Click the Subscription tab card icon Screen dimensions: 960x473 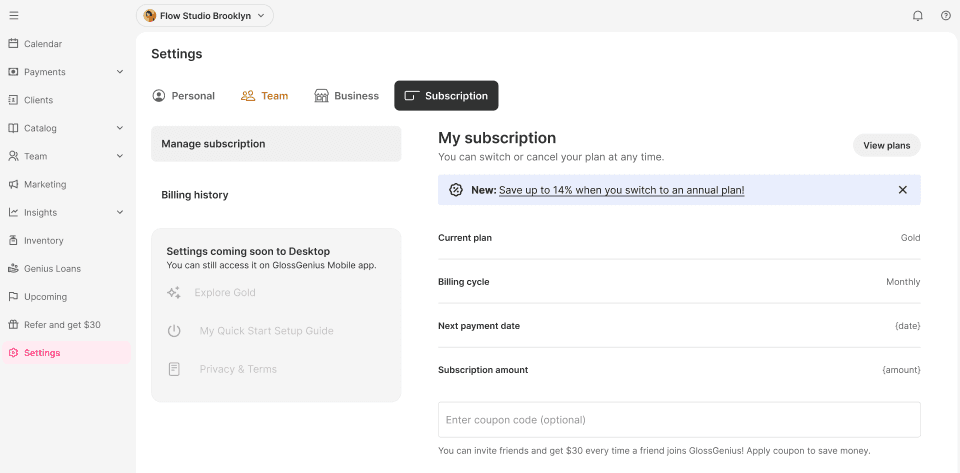[413, 95]
